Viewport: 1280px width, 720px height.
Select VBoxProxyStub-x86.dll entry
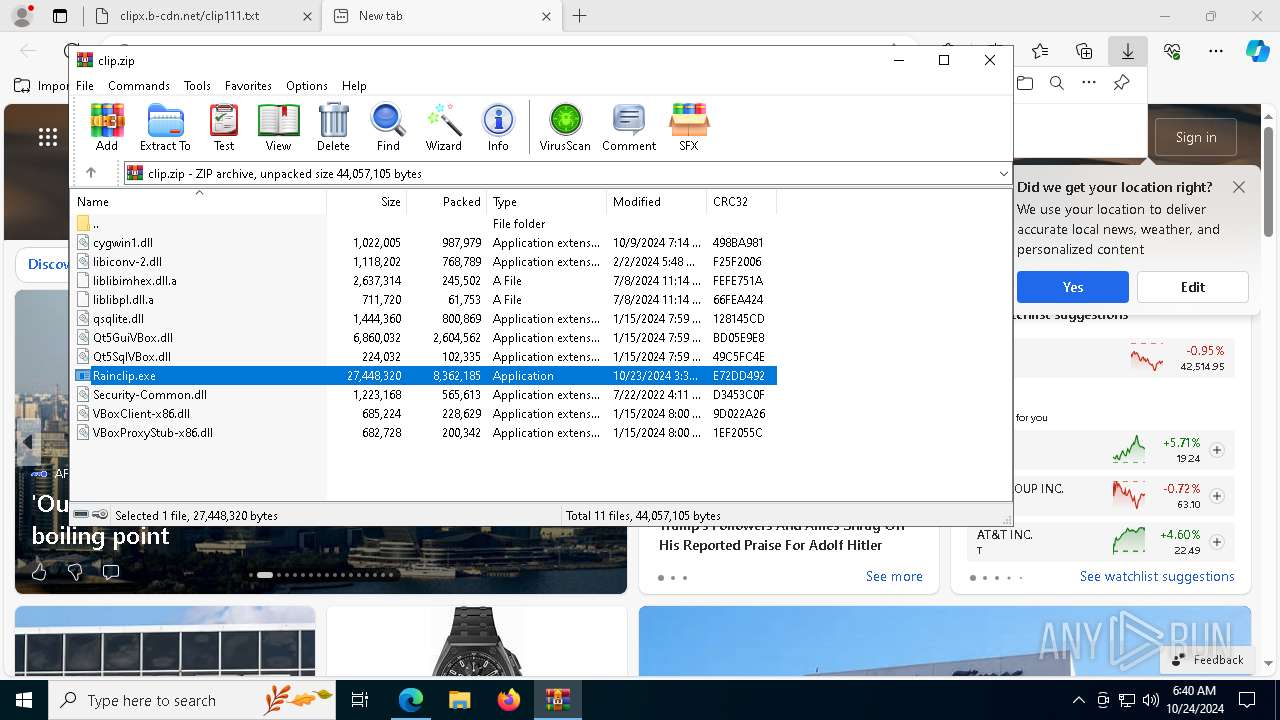[x=153, y=433]
